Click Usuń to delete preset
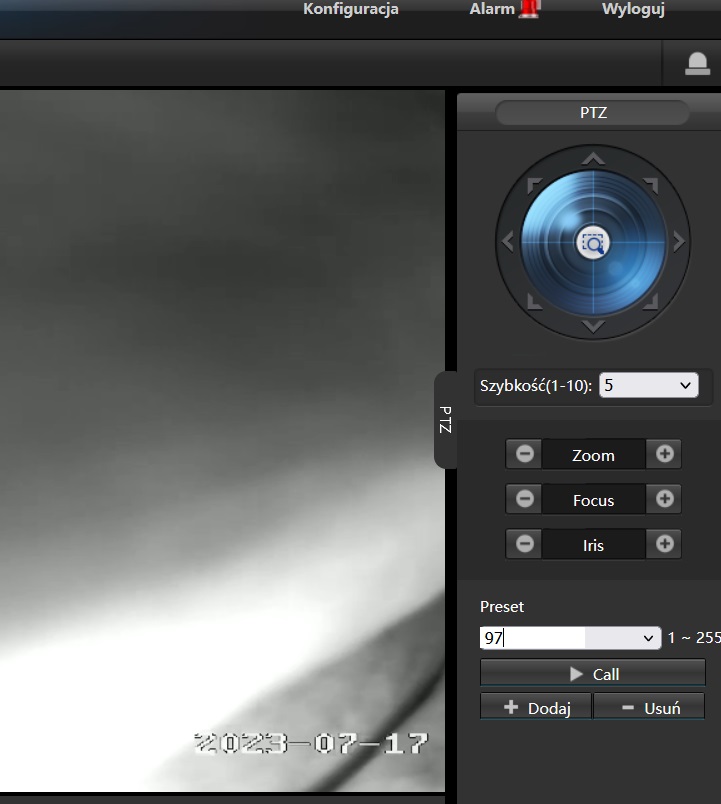The image size is (721, 804). [x=649, y=708]
